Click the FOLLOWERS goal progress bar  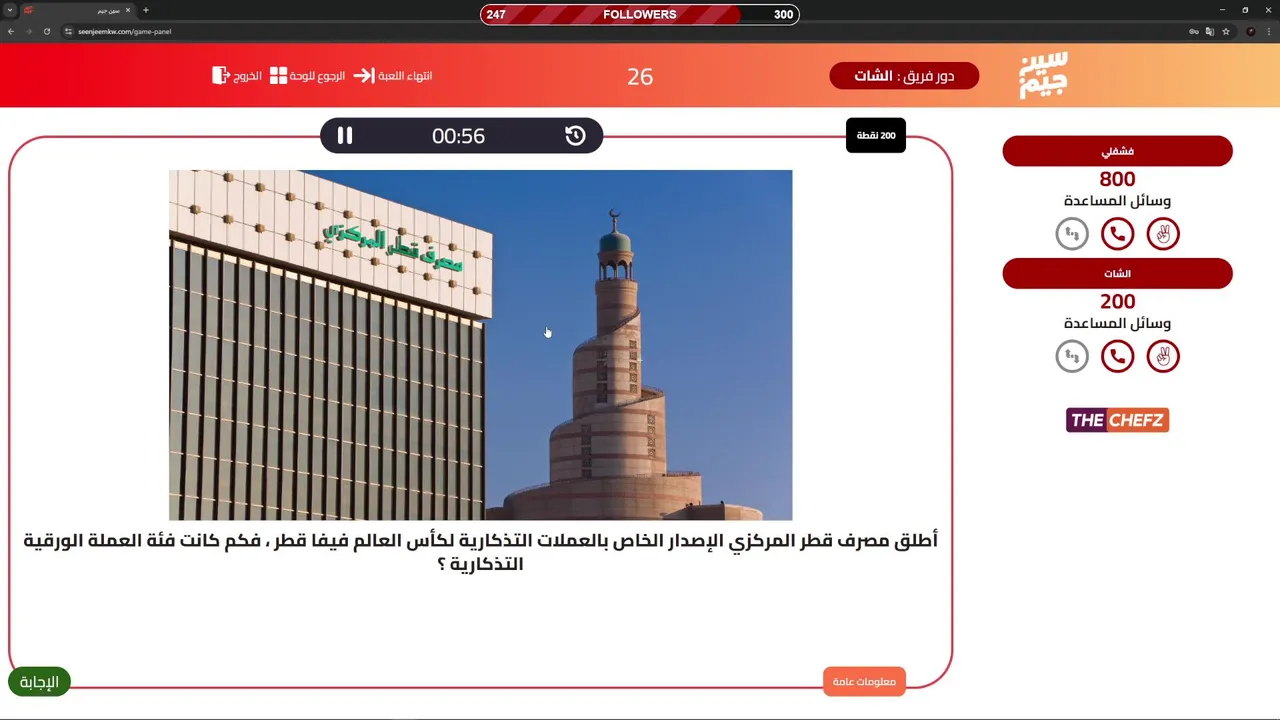click(640, 14)
